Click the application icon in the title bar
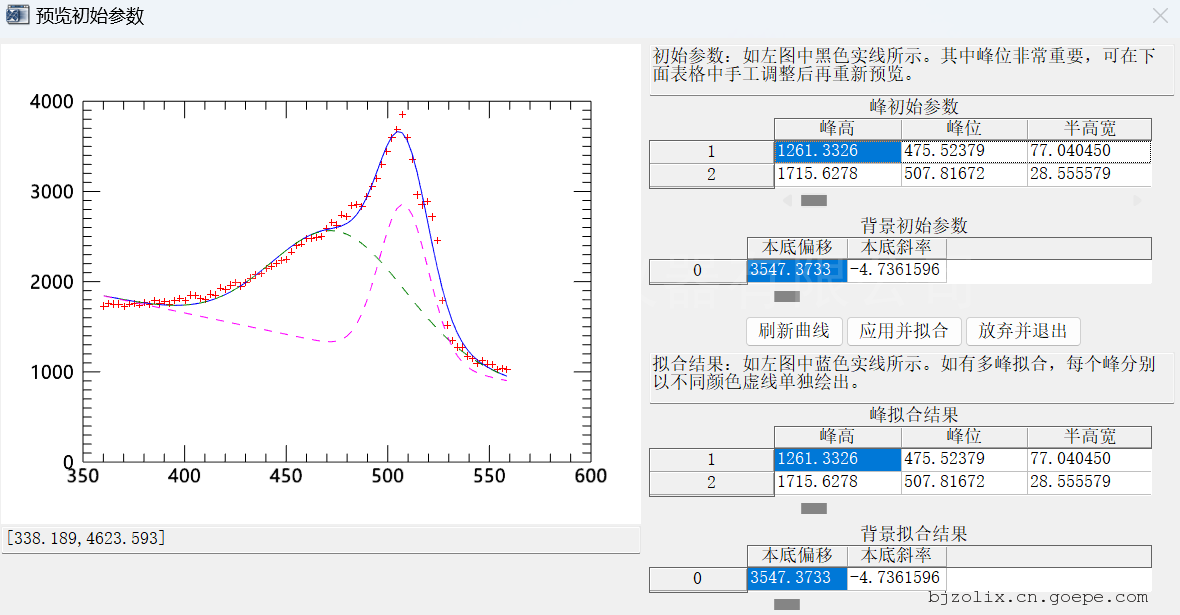The height and width of the screenshot is (615, 1180). [x=17, y=16]
